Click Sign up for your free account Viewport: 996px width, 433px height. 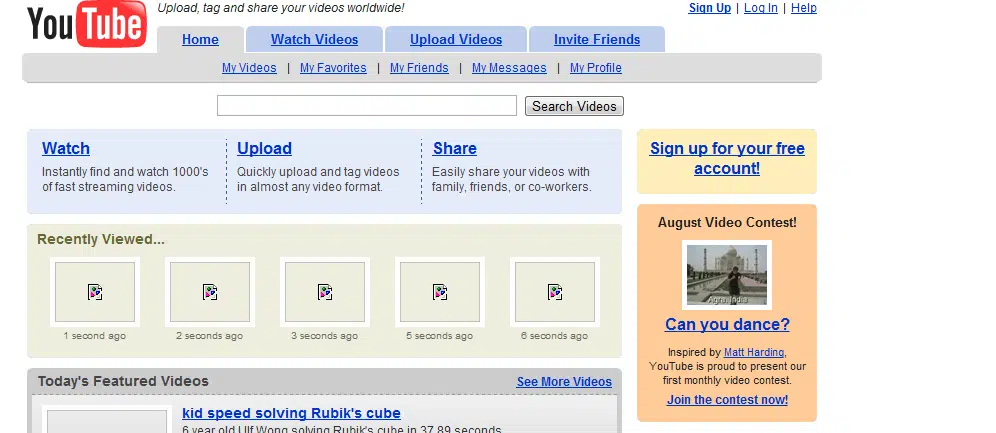727,158
